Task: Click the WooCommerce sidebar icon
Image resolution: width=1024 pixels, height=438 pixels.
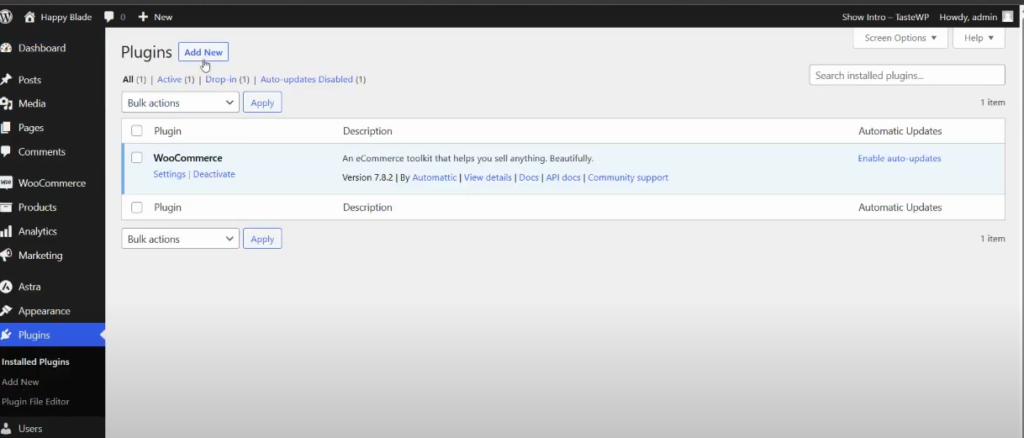Action: (7, 184)
